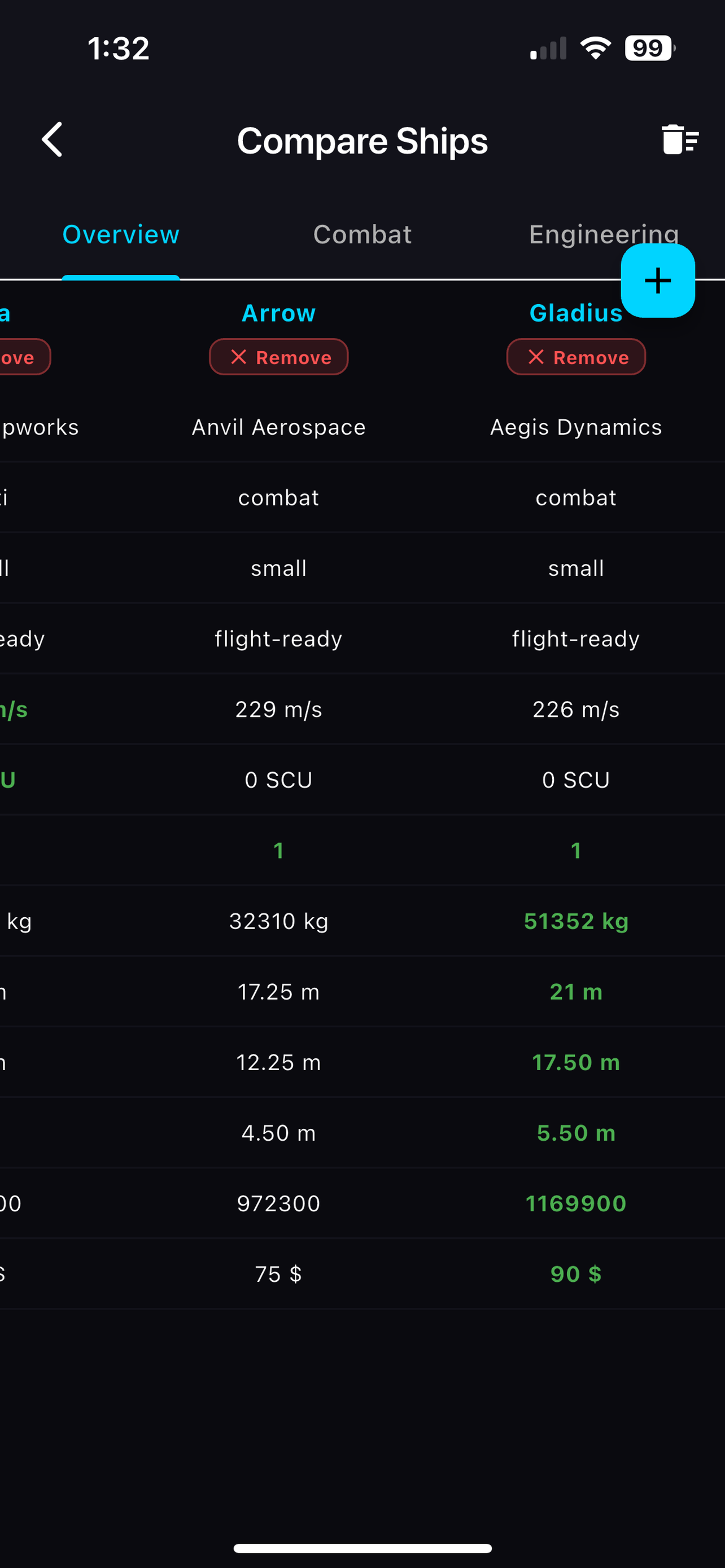
Task: Tap the cellular signal bars icon
Action: (x=548, y=48)
